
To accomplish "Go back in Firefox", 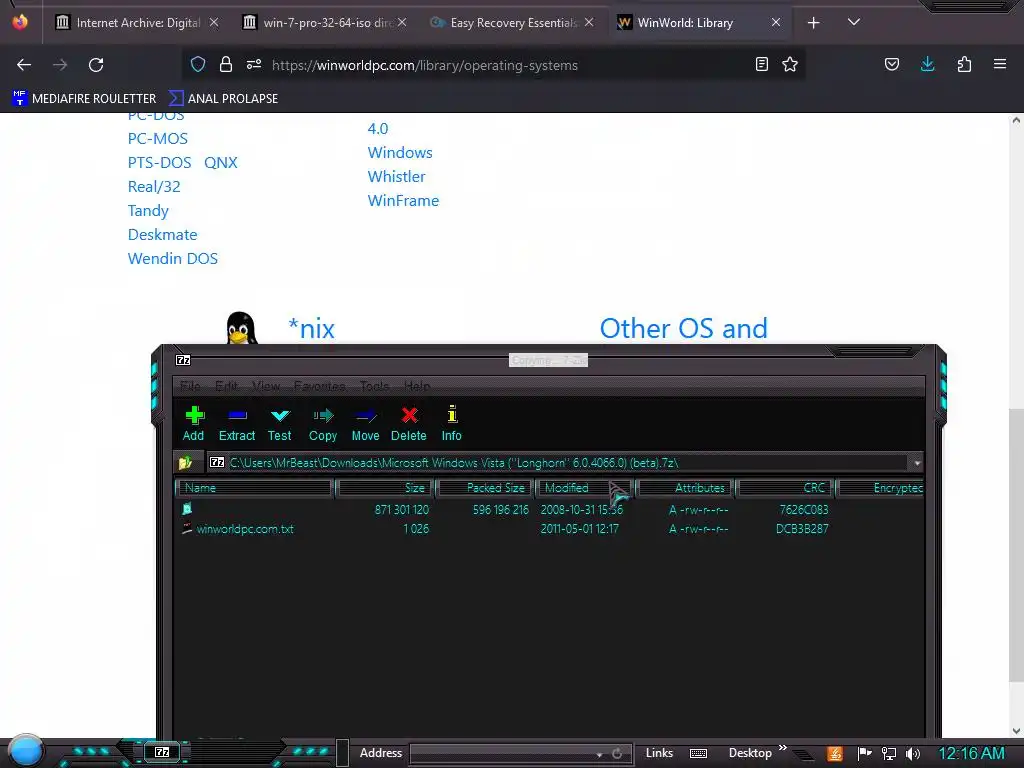I will tap(24, 65).
